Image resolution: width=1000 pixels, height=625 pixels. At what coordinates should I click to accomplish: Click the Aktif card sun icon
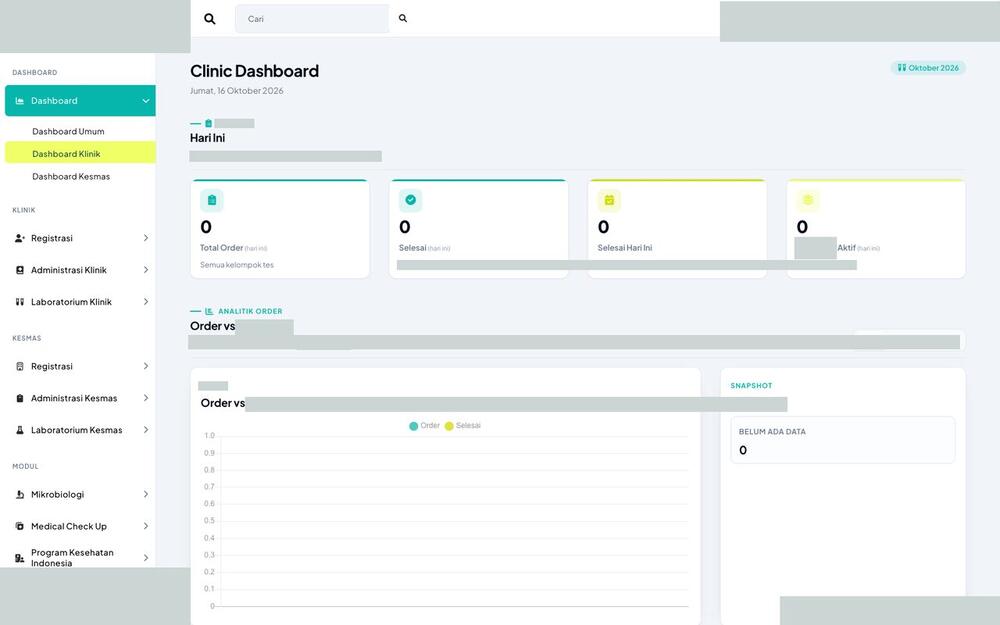(808, 200)
